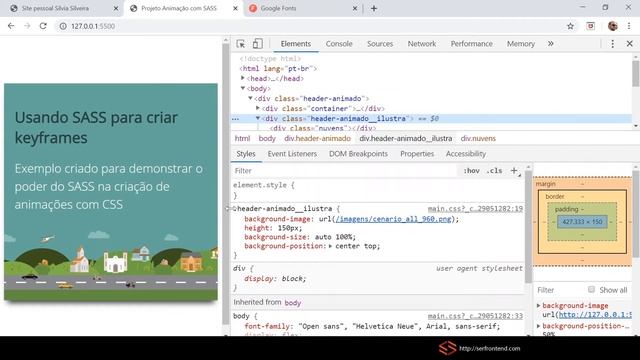Select body in the breadcrumb trail
The image size is (640, 360).
coord(267,138)
